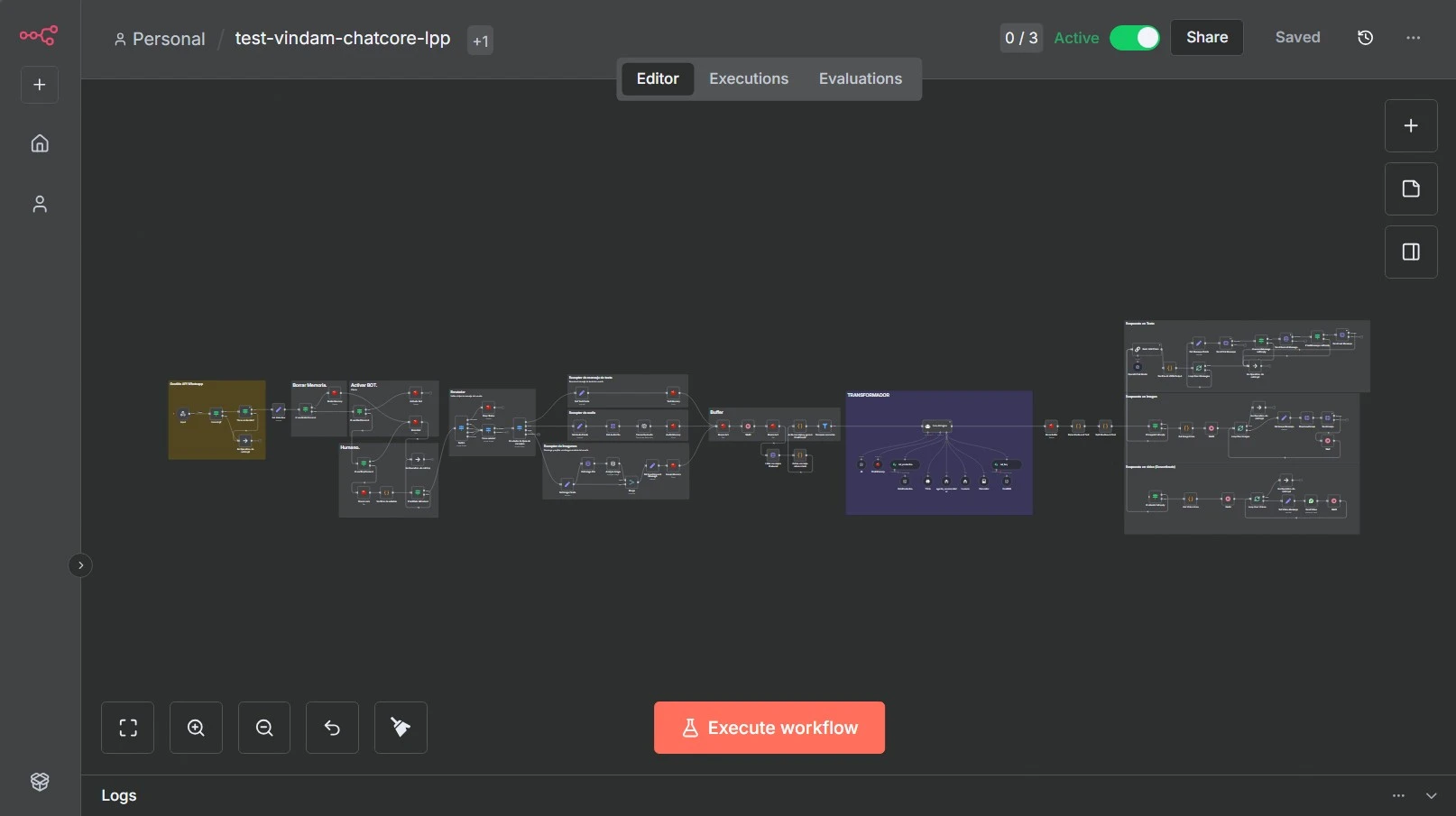1456x816 pixels.
Task: Open the user profile sidebar icon
Action: pos(40,205)
